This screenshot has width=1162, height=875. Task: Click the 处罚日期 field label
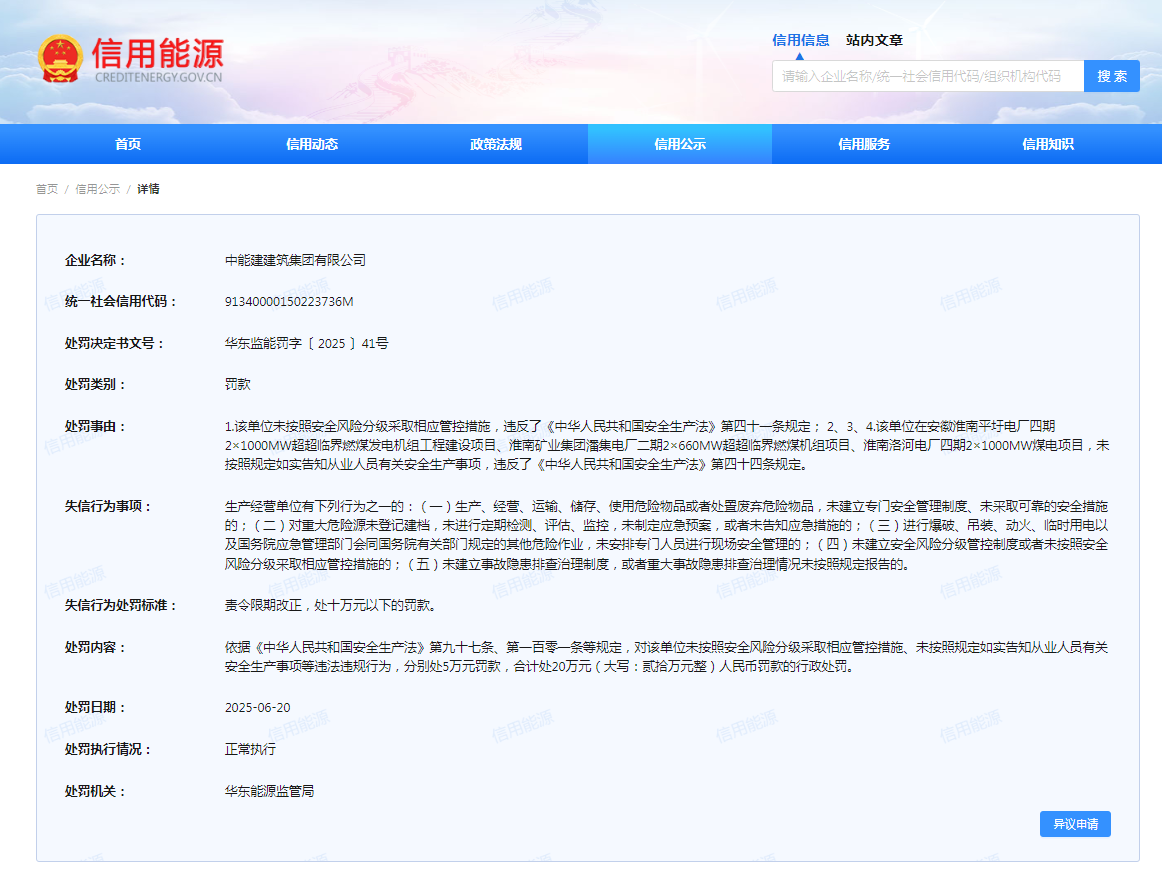pyautogui.click(x=96, y=708)
